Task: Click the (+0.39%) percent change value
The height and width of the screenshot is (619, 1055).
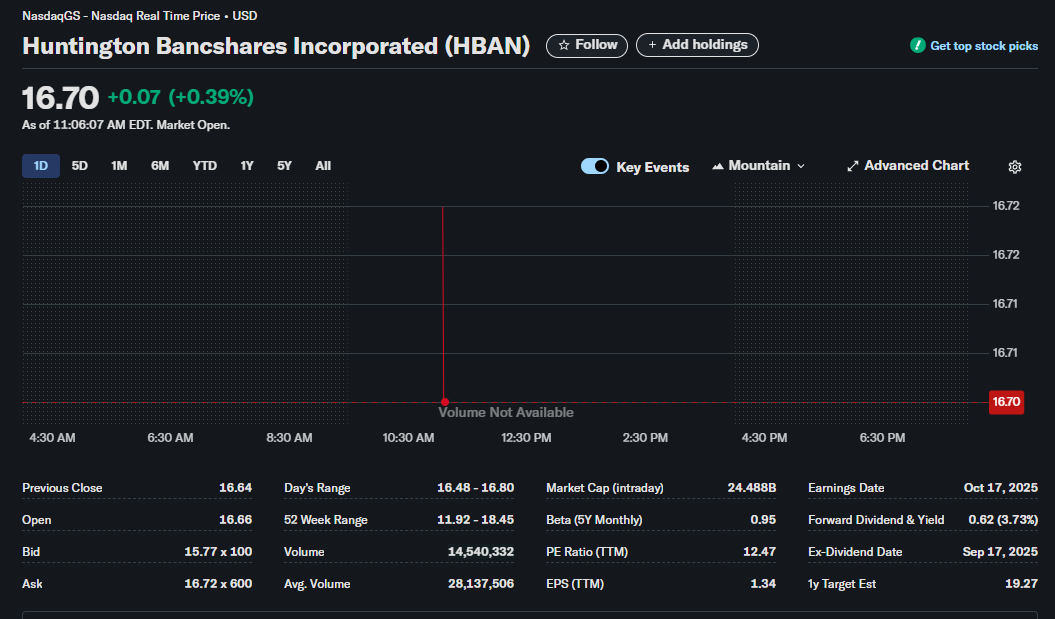Action: 211,97
